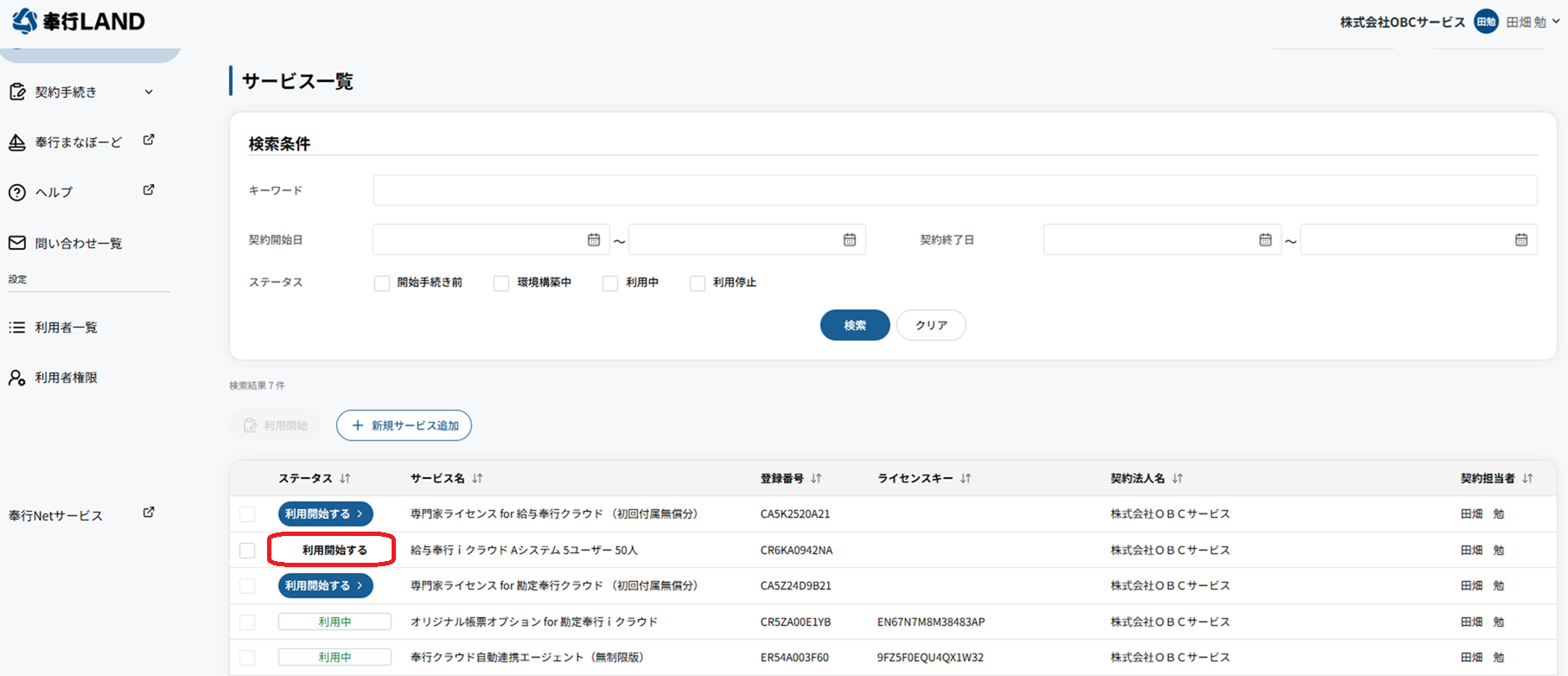Image resolution: width=1568 pixels, height=676 pixels.
Task: Select row checkbox for CR6KA0942NA
Action: [x=247, y=551]
